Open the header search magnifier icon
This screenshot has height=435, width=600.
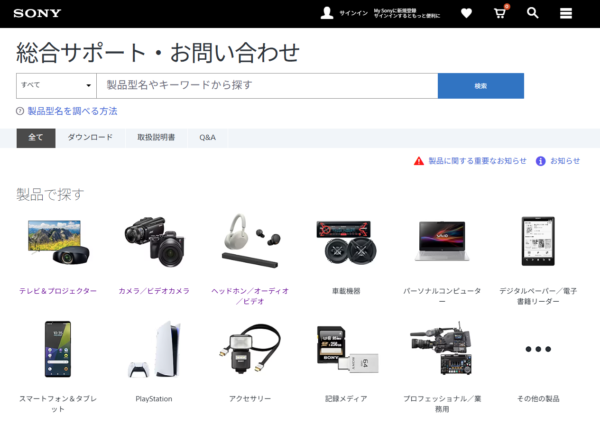(533, 13)
